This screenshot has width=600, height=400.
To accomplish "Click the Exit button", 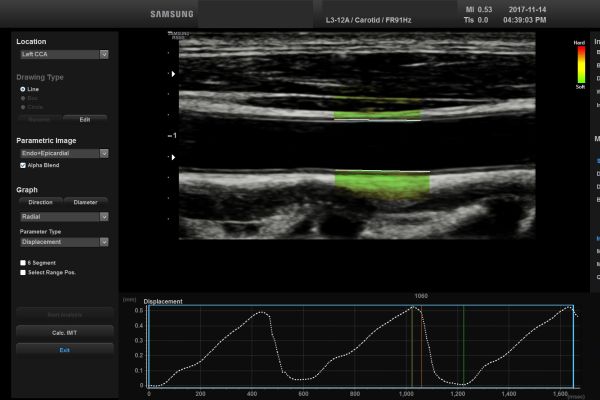I will [x=64, y=350].
